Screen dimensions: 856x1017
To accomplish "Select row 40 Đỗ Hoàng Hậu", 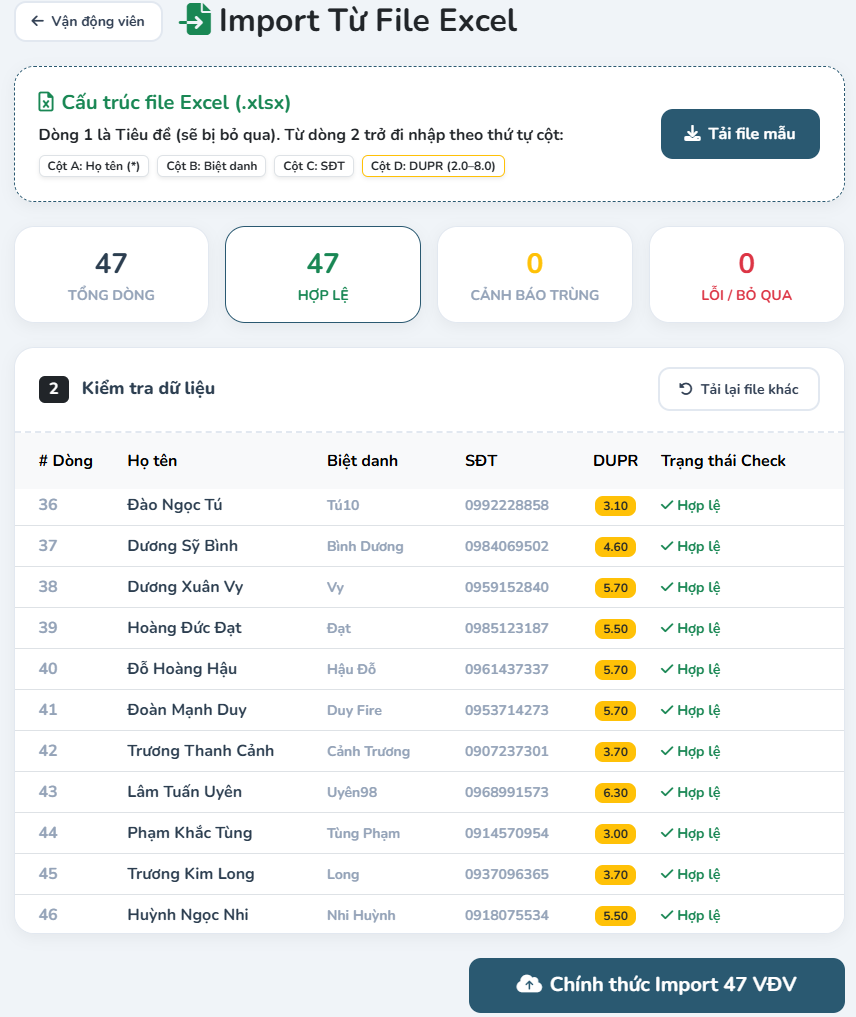I will coord(429,669).
